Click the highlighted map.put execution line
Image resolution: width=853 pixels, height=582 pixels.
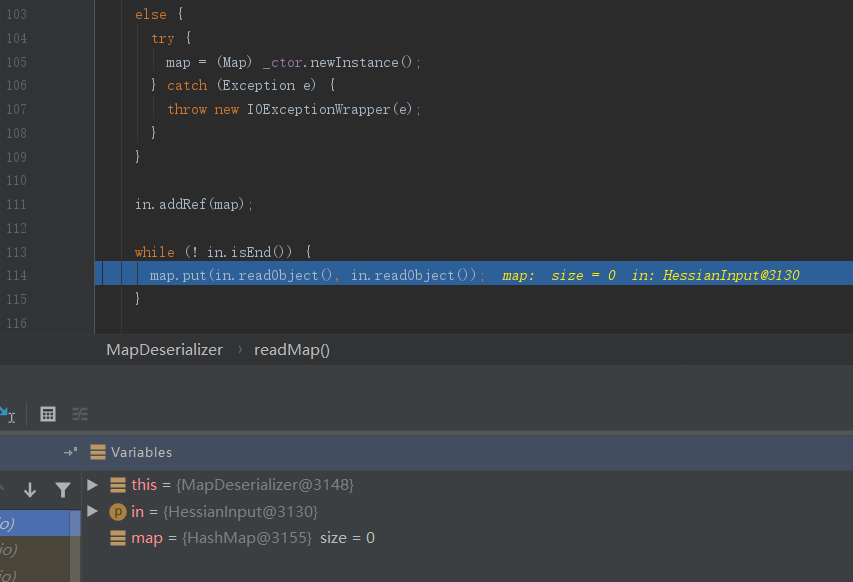click(317, 275)
